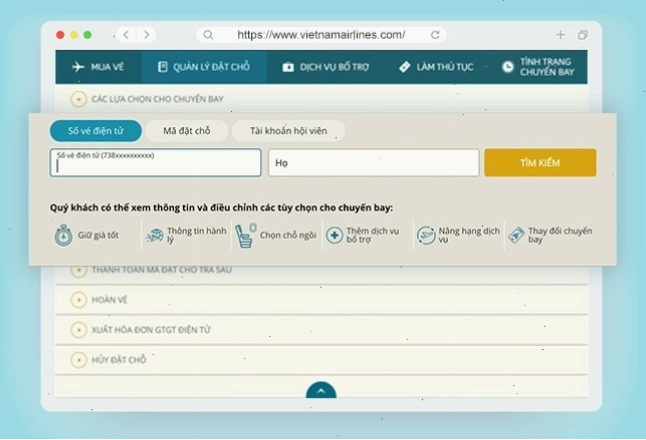
Task: Click the clock icon beside TÌNH TRẠNG CHUYẾN BAY
Action: pyautogui.click(x=508, y=67)
